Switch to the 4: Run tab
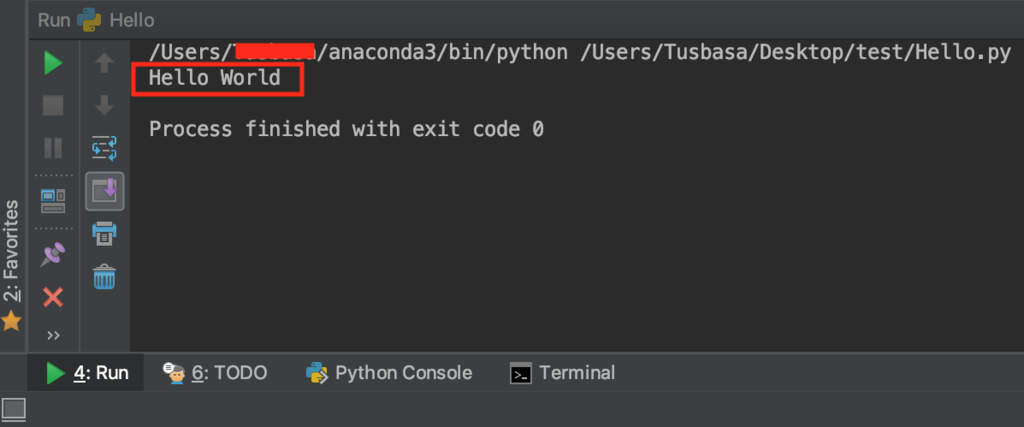1024x427 pixels. pyautogui.click(x=88, y=373)
